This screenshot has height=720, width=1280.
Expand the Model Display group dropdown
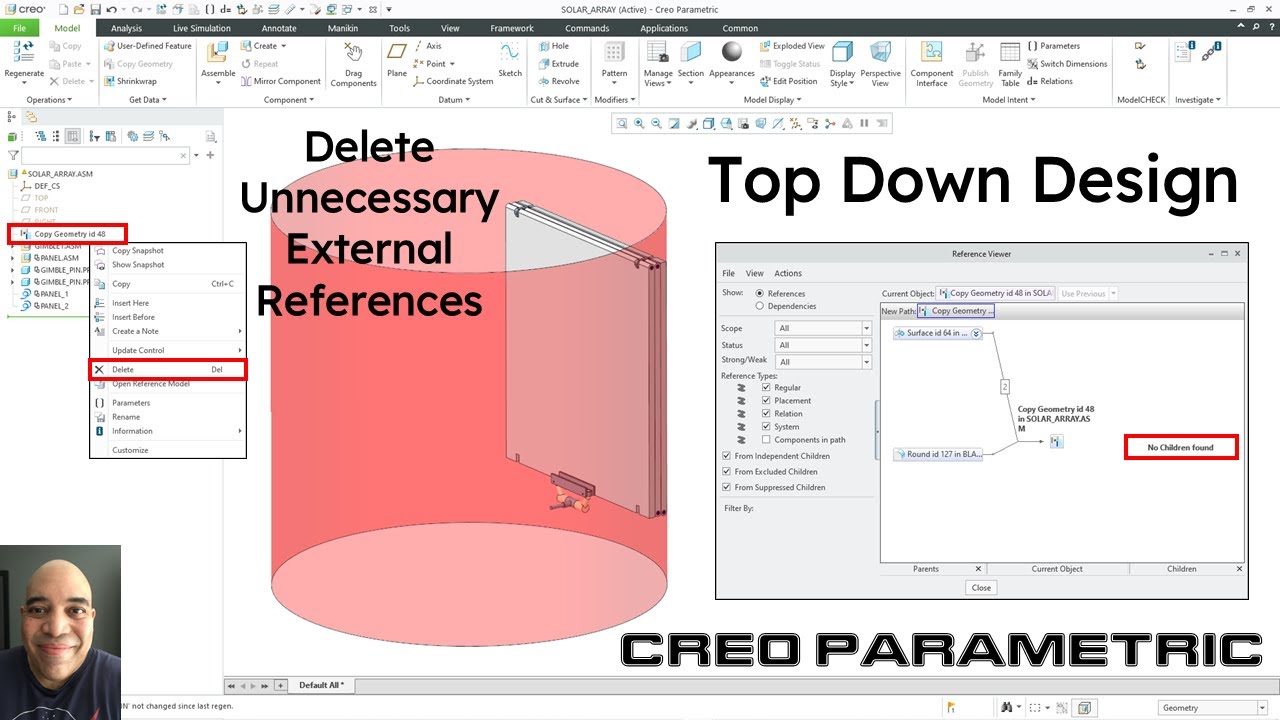(772, 100)
